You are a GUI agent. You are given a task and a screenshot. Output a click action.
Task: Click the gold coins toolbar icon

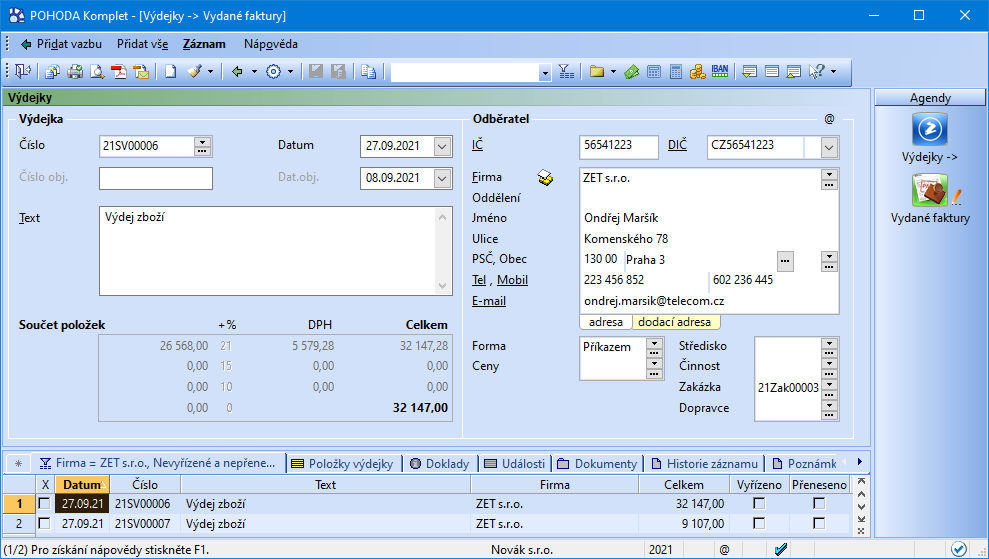(x=698, y=72)
